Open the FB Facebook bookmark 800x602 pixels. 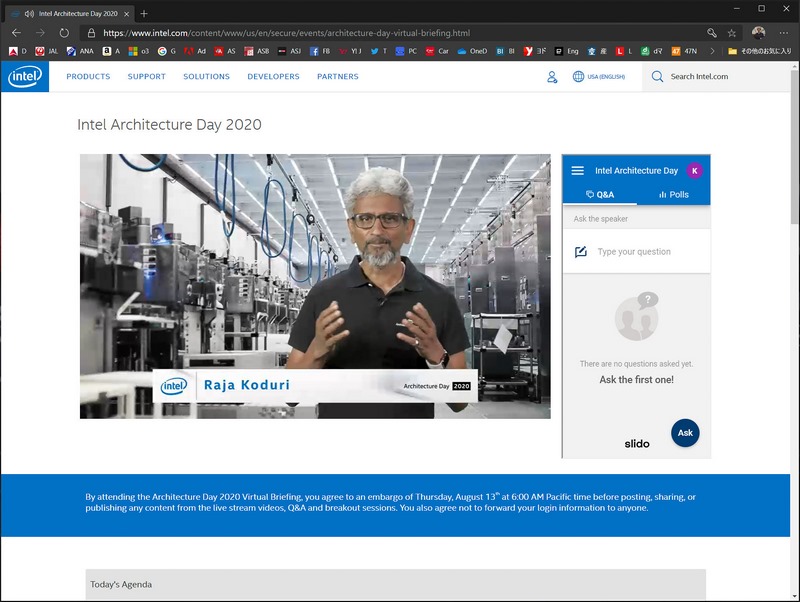(x=320, y=51)
